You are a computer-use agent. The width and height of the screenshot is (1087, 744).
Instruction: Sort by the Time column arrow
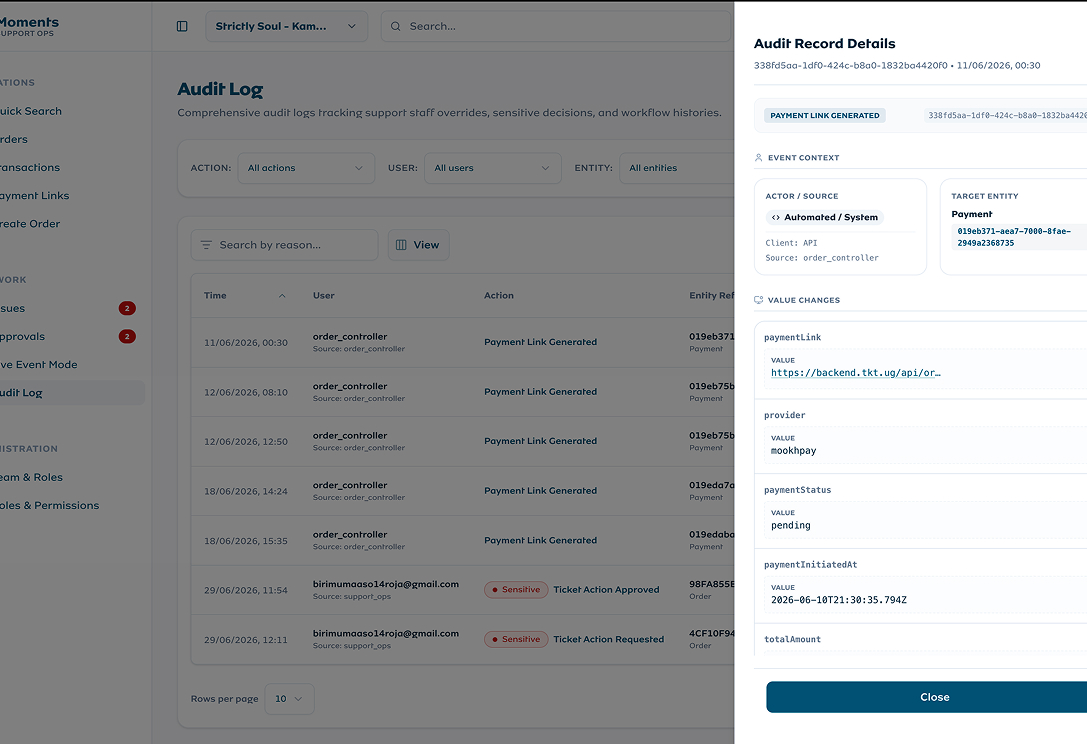tap(282, 296)
